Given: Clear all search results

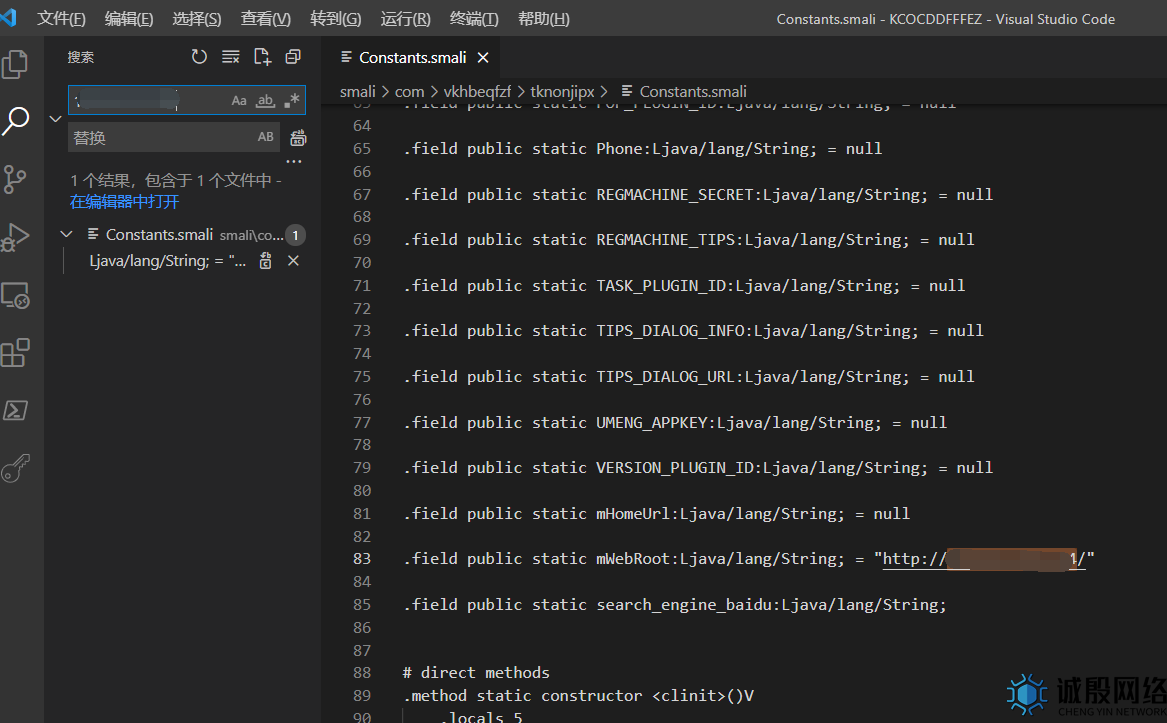Looking at the screenshot, I should tap(230, 57).
